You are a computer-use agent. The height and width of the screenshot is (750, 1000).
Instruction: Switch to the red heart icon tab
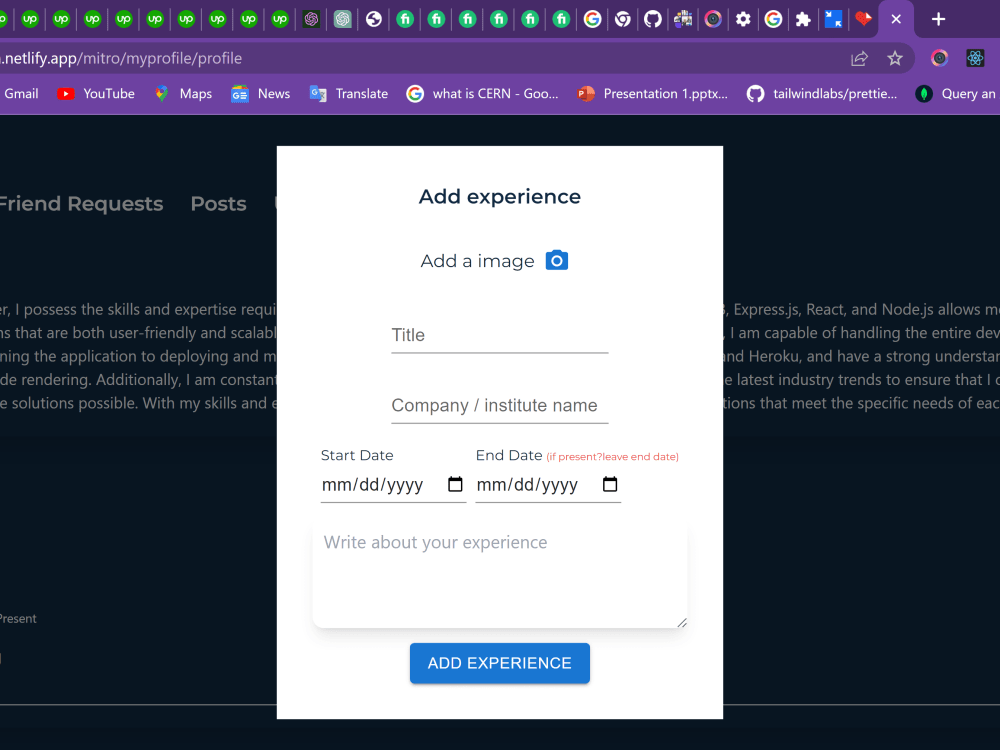864,19
